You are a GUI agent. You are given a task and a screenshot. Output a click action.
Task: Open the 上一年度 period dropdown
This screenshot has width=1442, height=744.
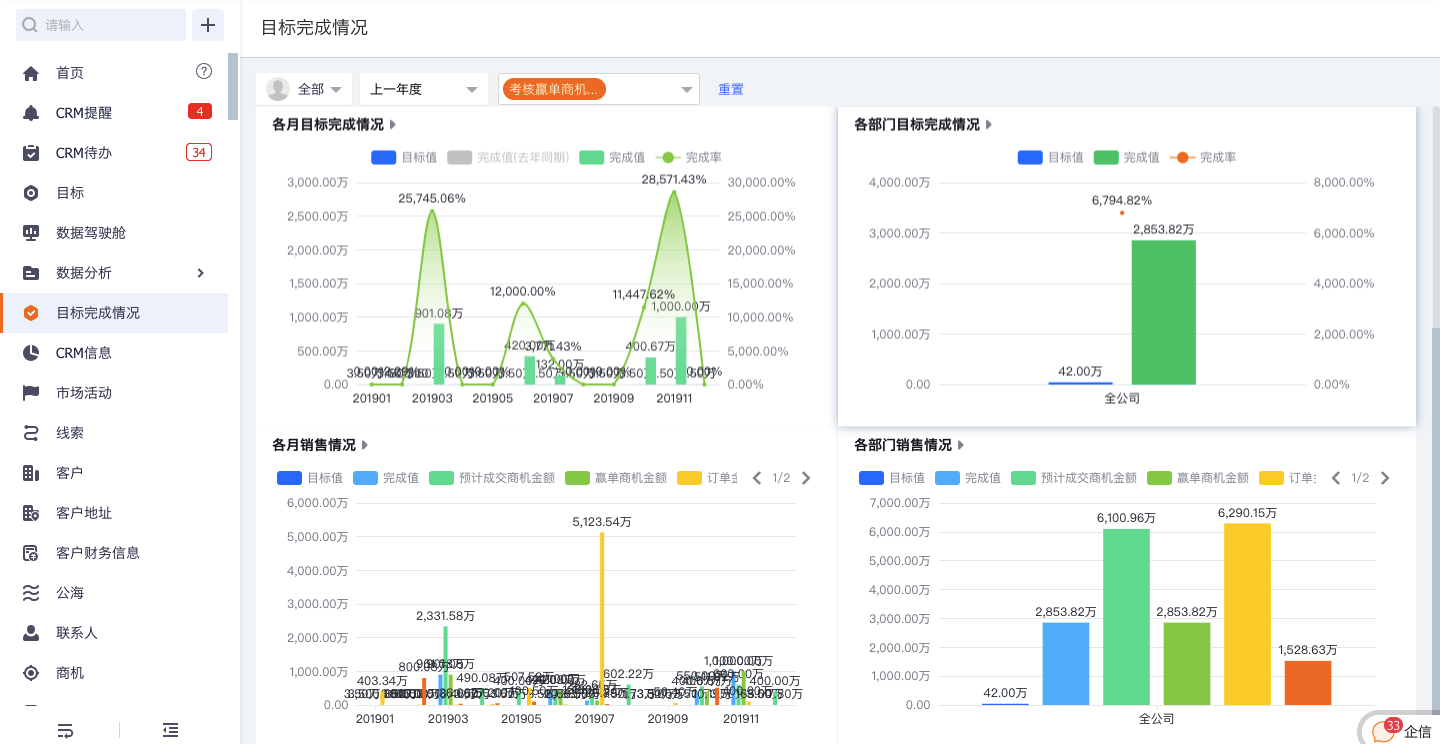[424, 89]
